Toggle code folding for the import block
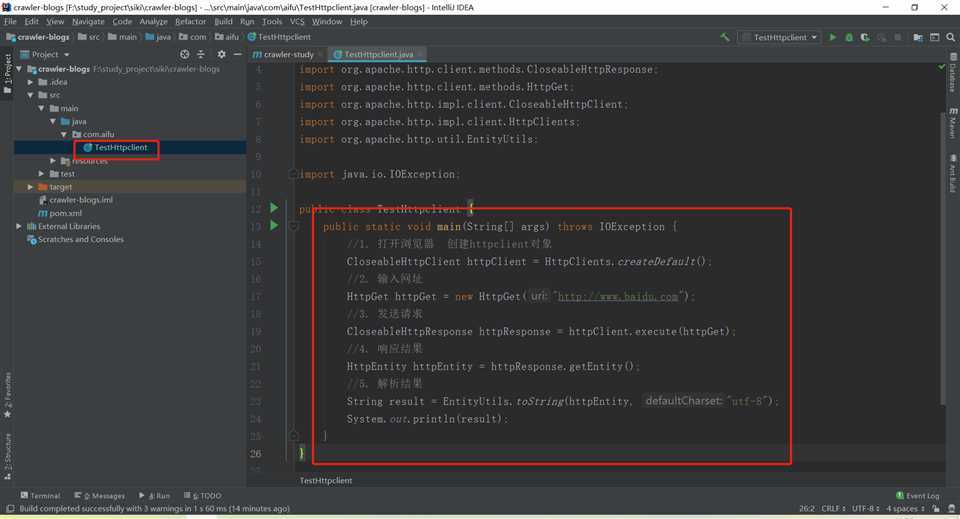Screen dimensions: 960x519 (x=293, y=174)
